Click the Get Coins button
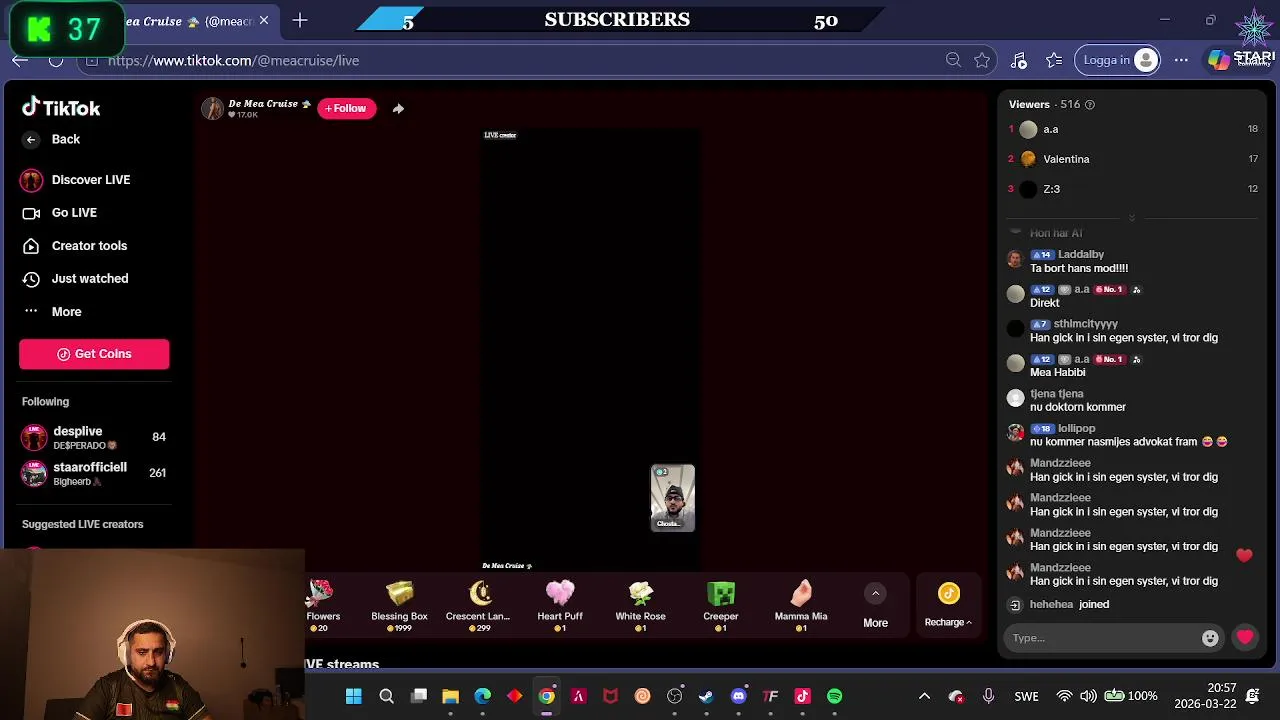 point(94,354)
